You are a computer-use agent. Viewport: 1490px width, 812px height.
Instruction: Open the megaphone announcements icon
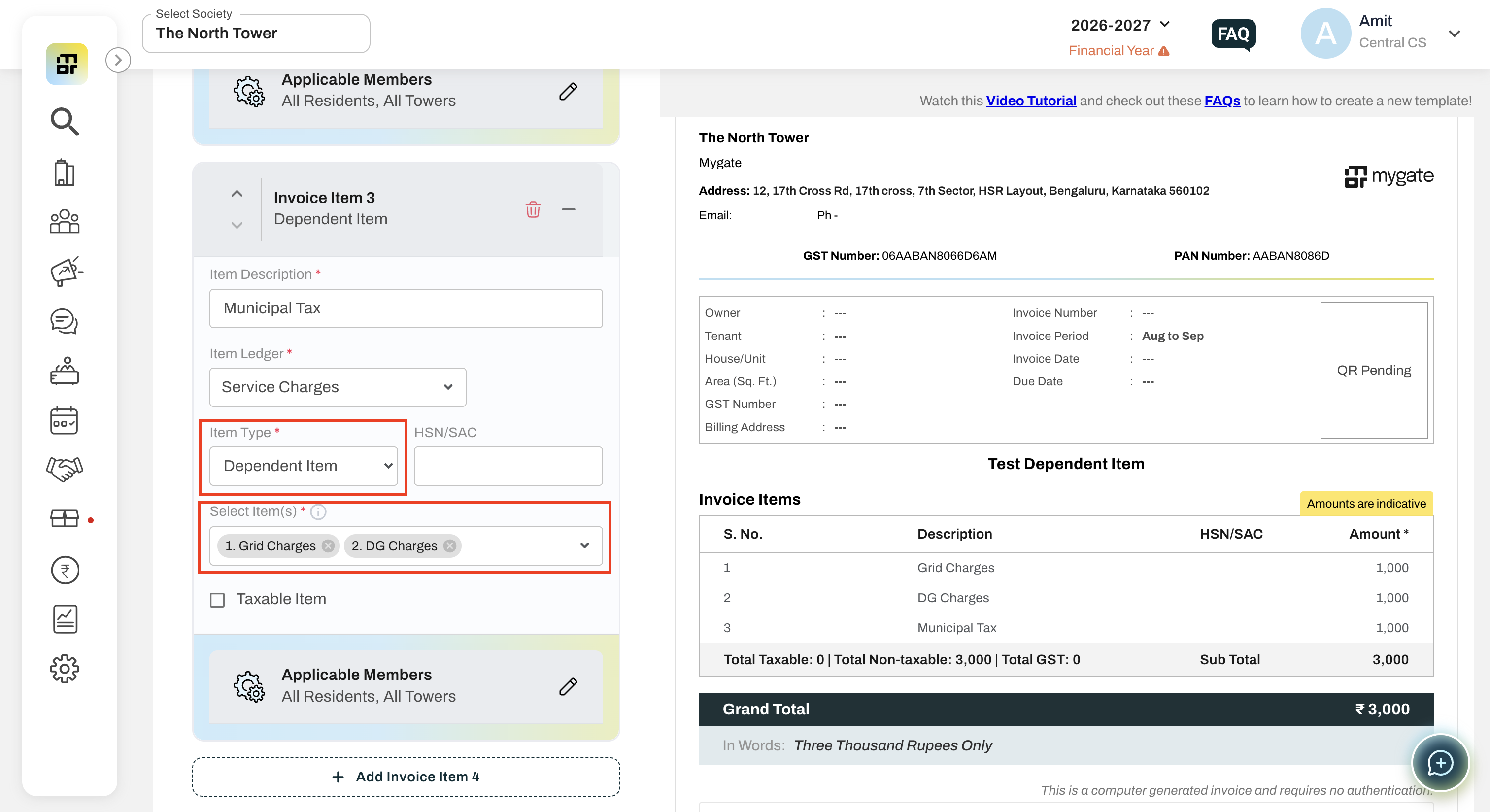tap(66, 271)
